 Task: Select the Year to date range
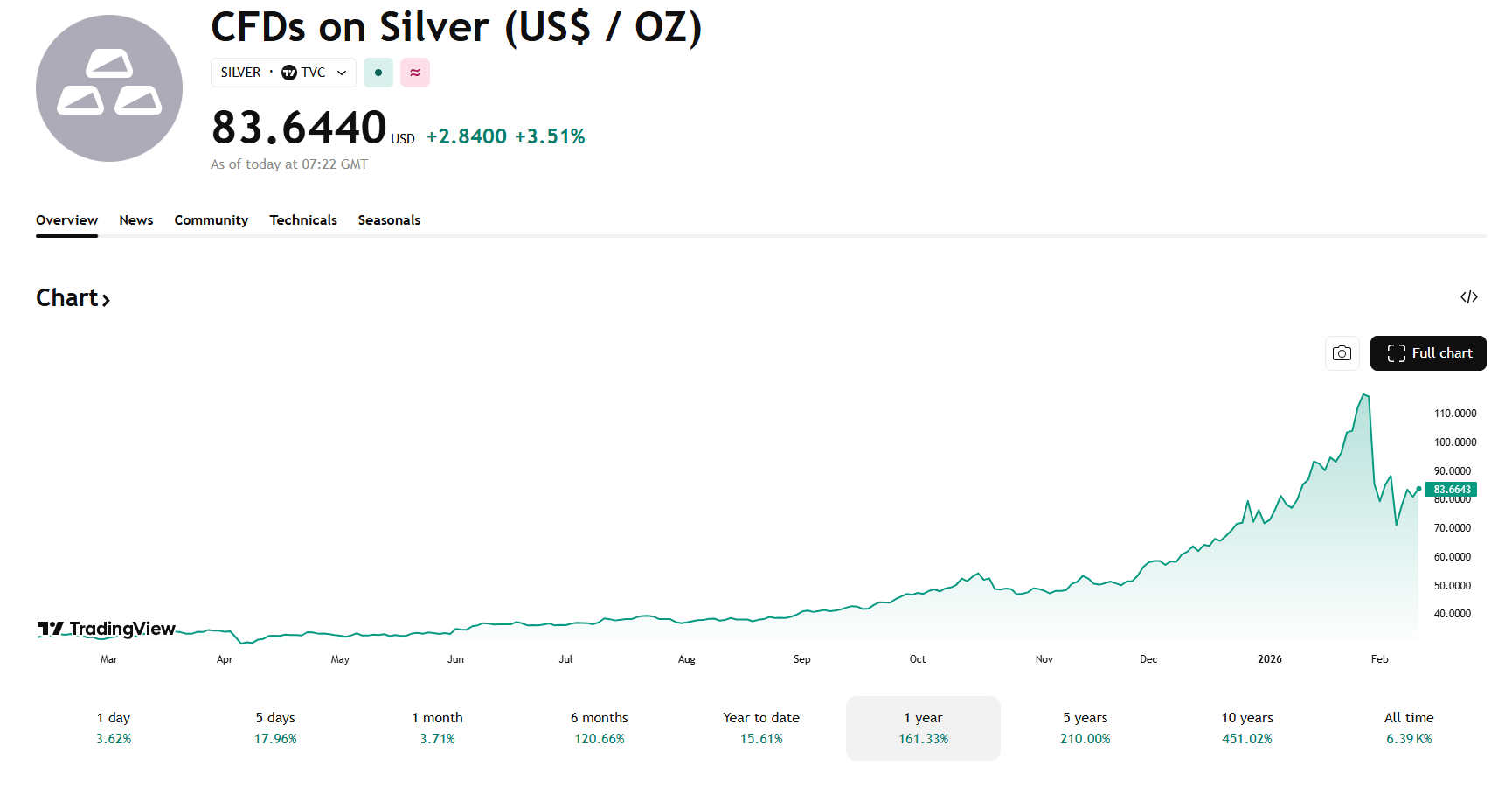click(x=760, y=728)
